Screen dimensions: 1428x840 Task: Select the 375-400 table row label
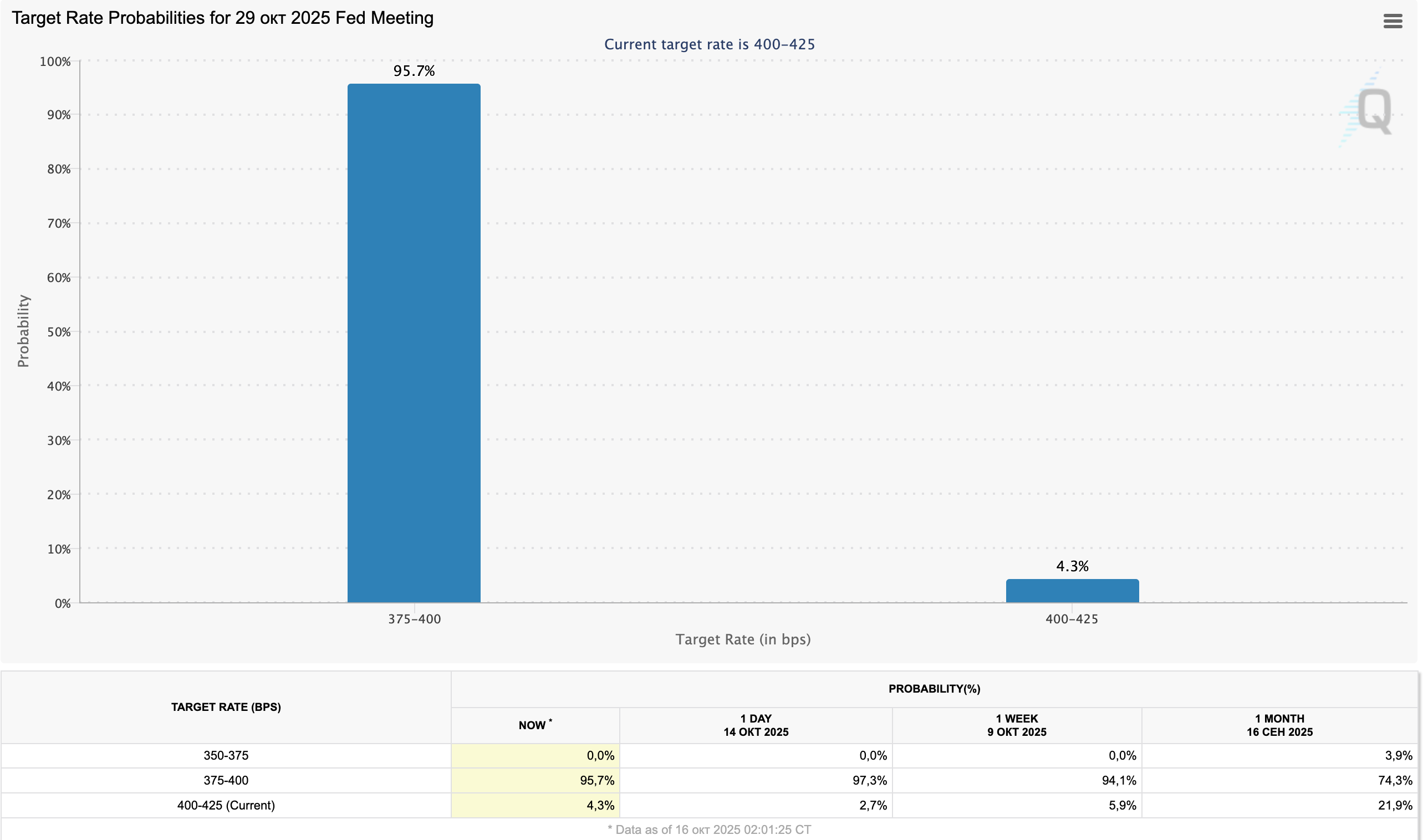coord(226,781)
